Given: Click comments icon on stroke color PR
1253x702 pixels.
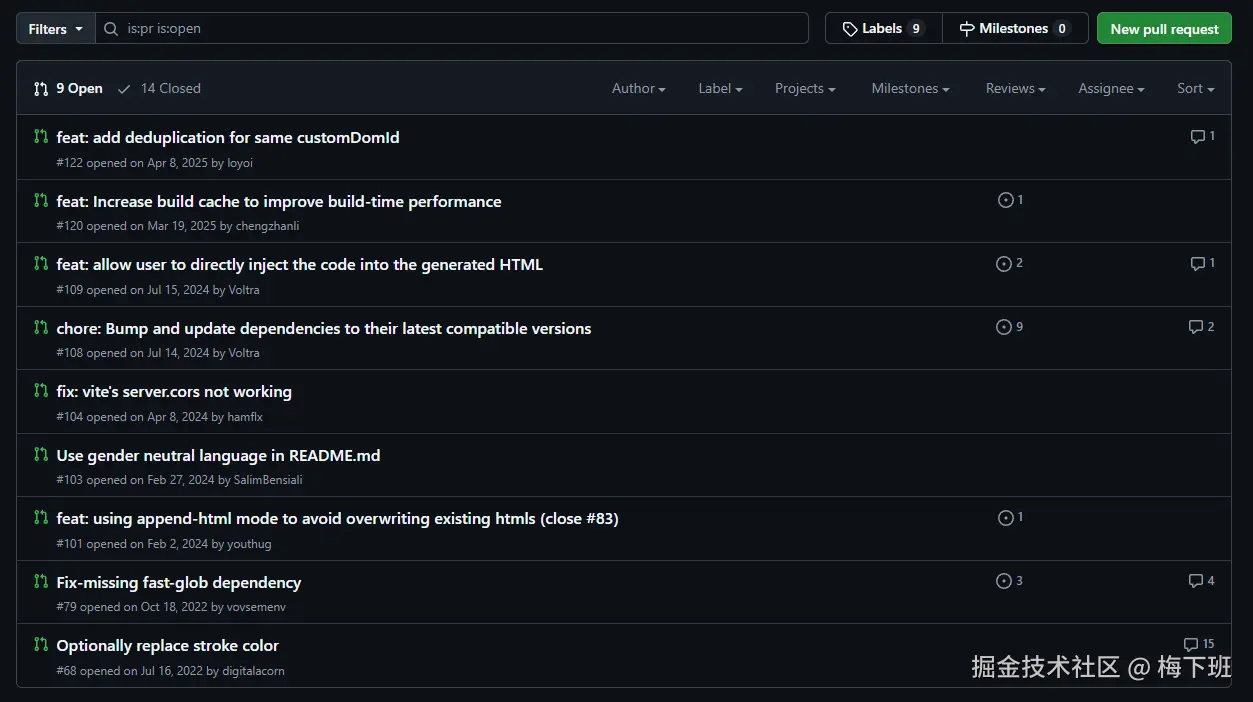Looking at the screenshot, I should 1191,645.
